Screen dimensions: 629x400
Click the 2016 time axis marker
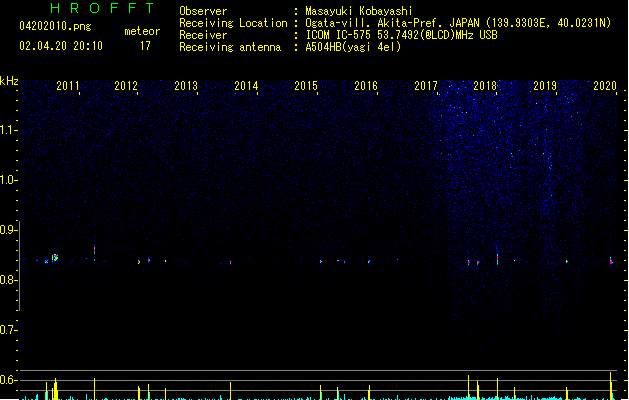point(366,85)
